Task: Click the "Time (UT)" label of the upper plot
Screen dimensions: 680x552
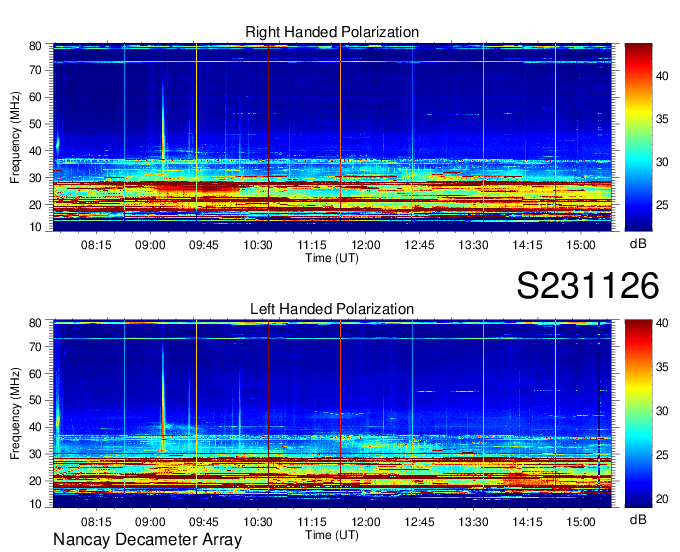Action: coord(332,258)
